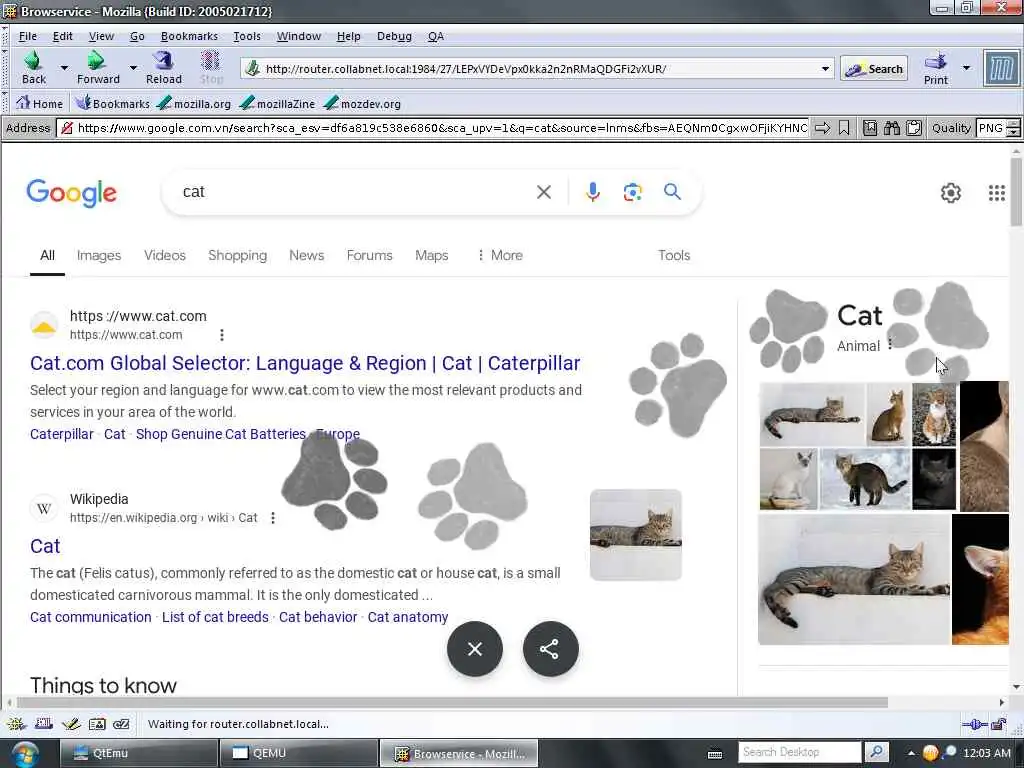Image resolution: width=1024 pixels, height=768 pixels.
Task: Expand the Print button dropdown arrow
Action: [x=967, y=68]
